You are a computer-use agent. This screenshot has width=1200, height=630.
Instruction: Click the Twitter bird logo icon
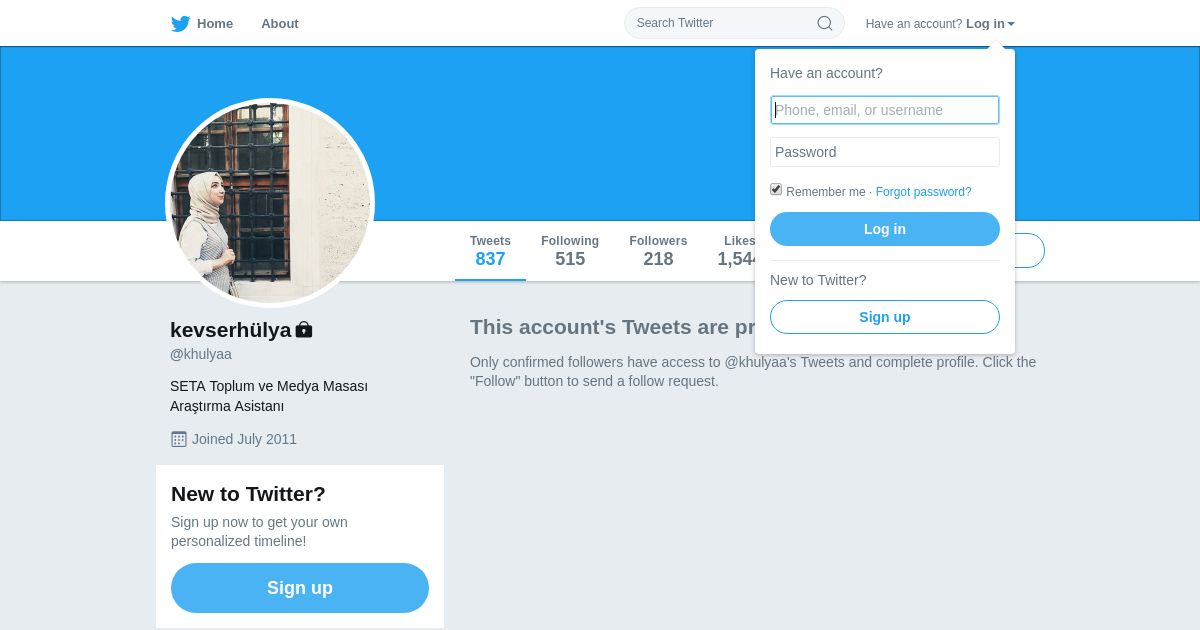coord(180,24)
